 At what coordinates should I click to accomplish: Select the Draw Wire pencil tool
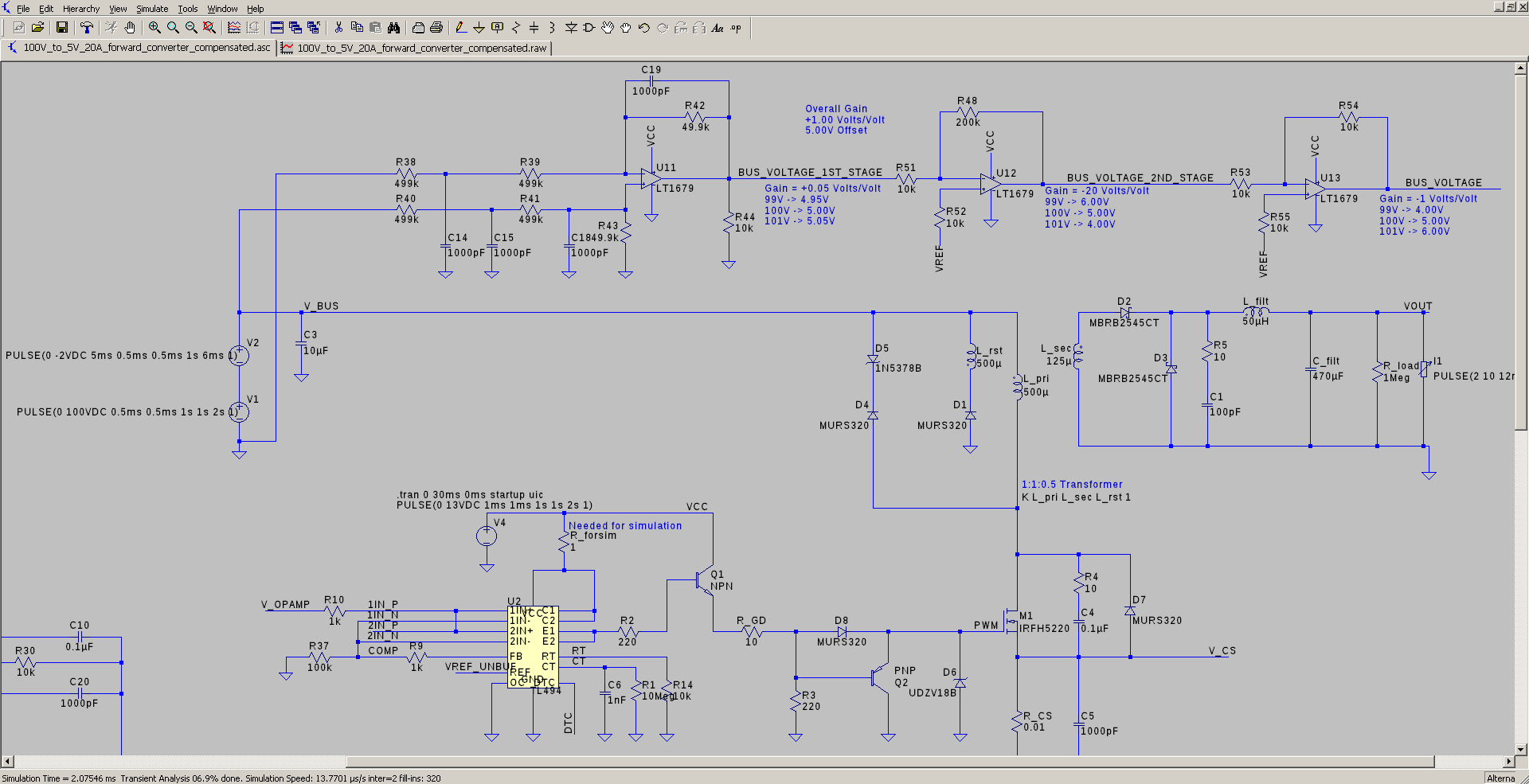coord(461,28)
